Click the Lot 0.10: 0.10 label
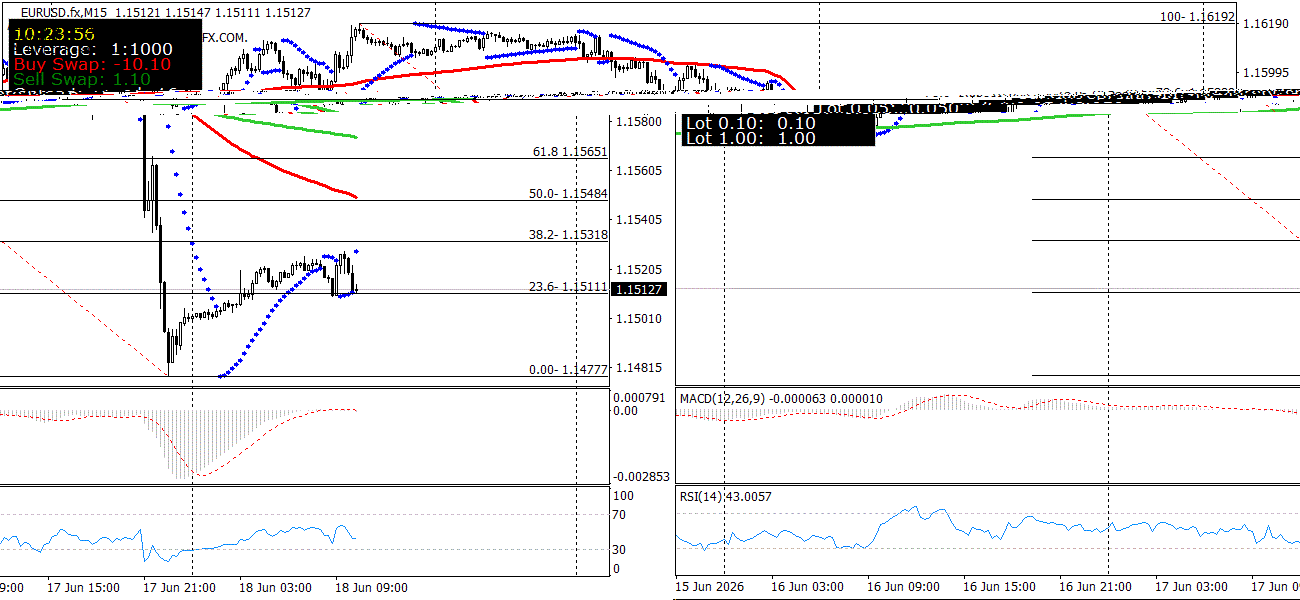The width and height of the screenshot is (1300, 600). click(x=750, y=123)
